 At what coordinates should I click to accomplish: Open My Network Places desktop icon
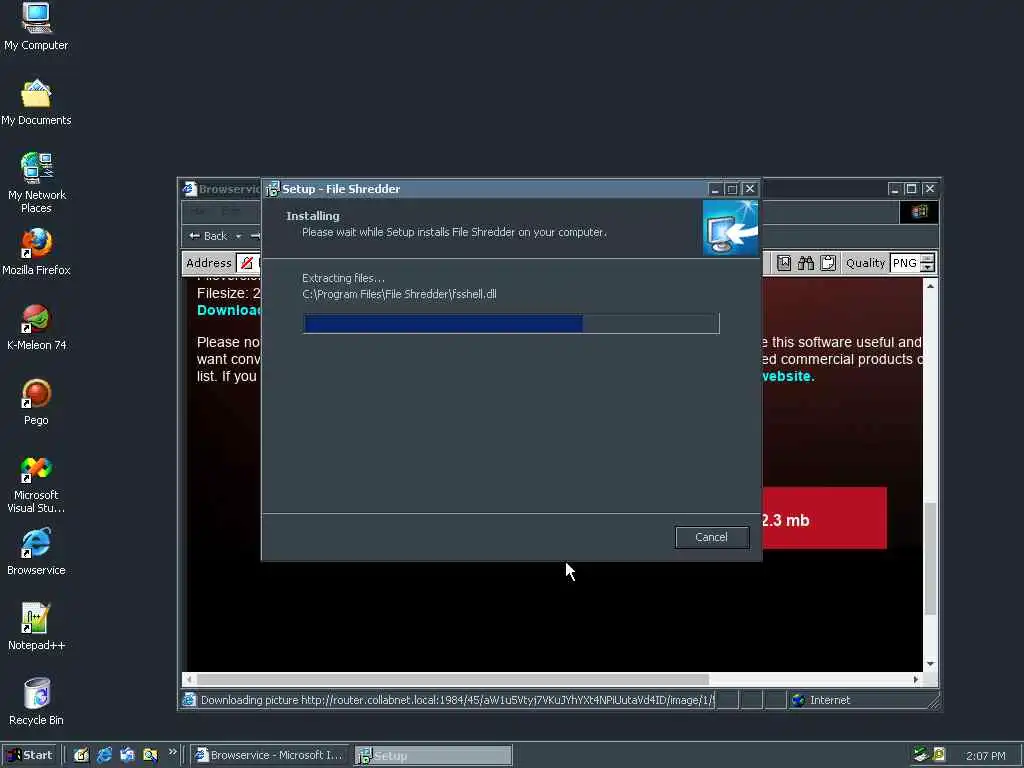(36, 183)
